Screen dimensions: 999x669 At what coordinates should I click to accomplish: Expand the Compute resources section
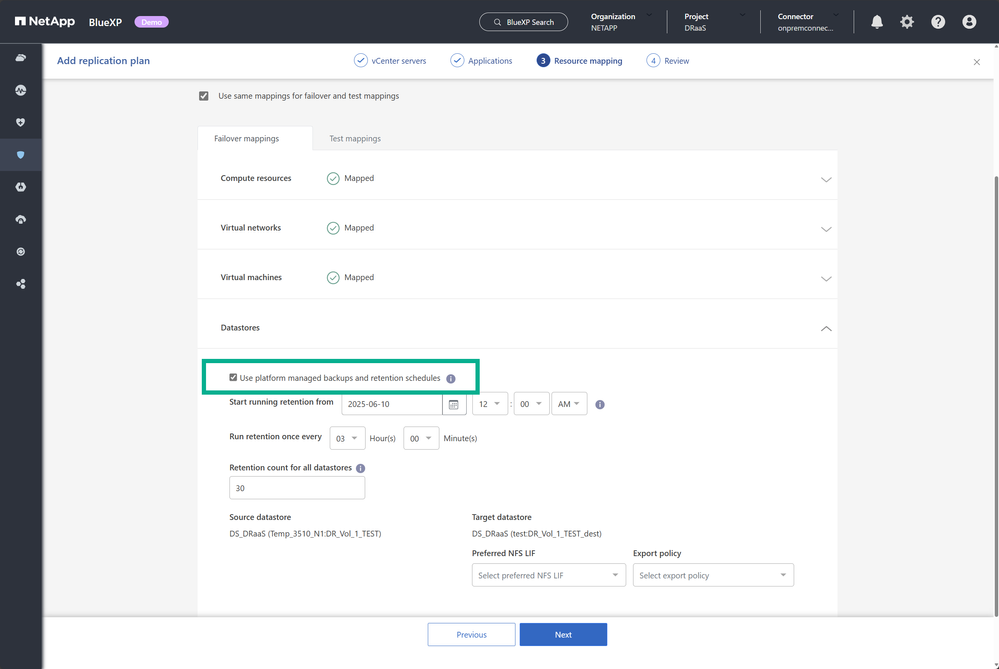pyautogui.click(x=826, y=179)
